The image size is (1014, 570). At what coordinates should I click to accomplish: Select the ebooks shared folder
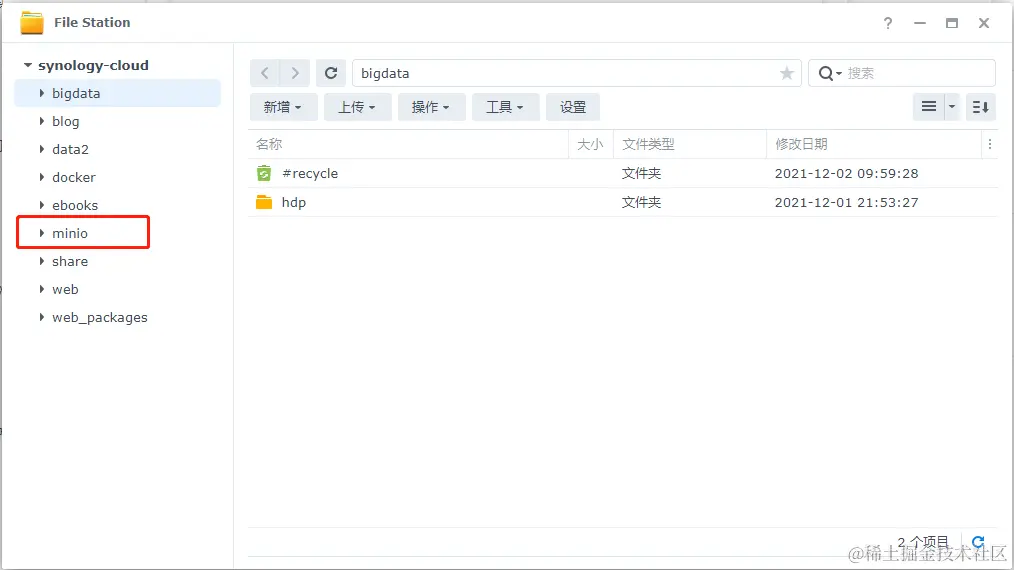point(75,205)
